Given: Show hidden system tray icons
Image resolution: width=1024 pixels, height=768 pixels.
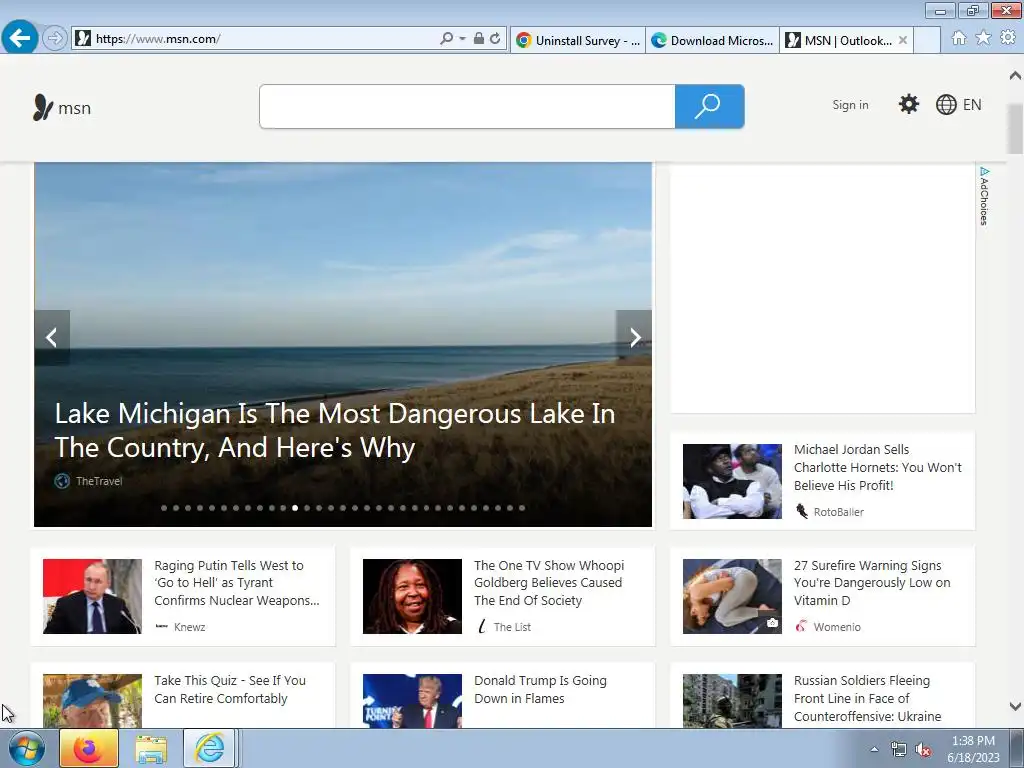Looking at the screenshot, I should tap(874, 749).
